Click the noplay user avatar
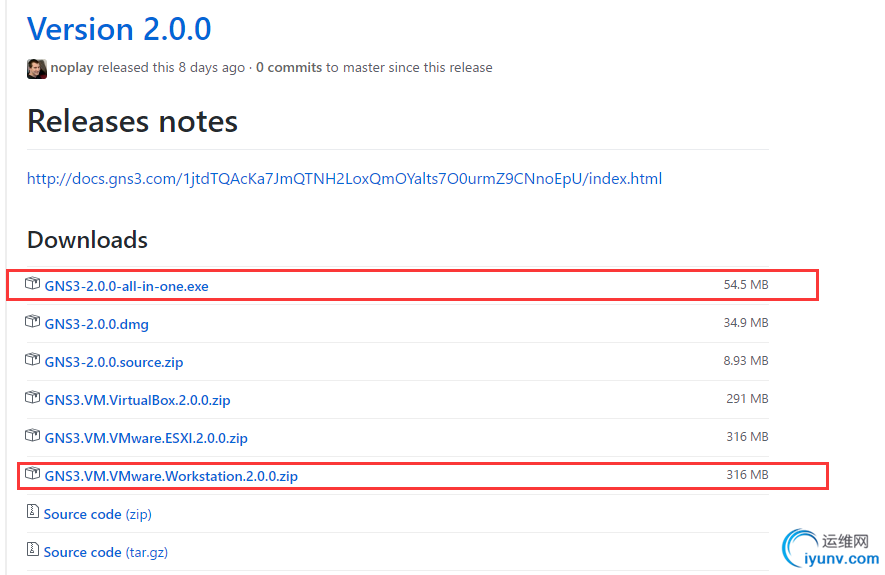The image size is (885, 575). tap(37, 68)
